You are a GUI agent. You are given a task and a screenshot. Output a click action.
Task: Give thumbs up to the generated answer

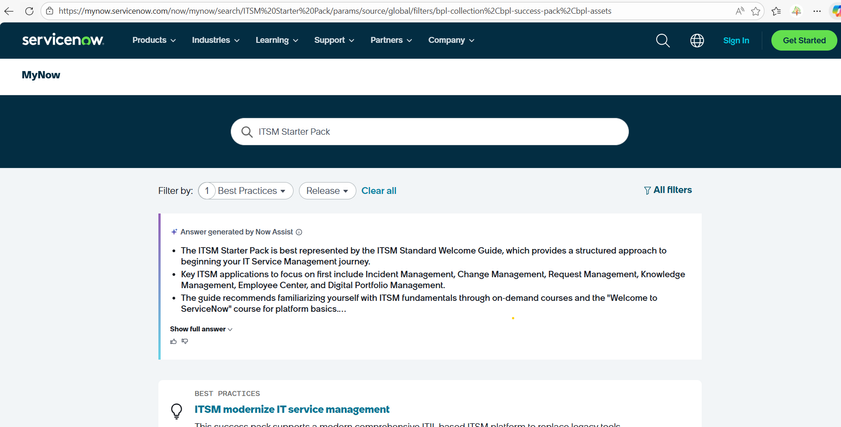173,341
